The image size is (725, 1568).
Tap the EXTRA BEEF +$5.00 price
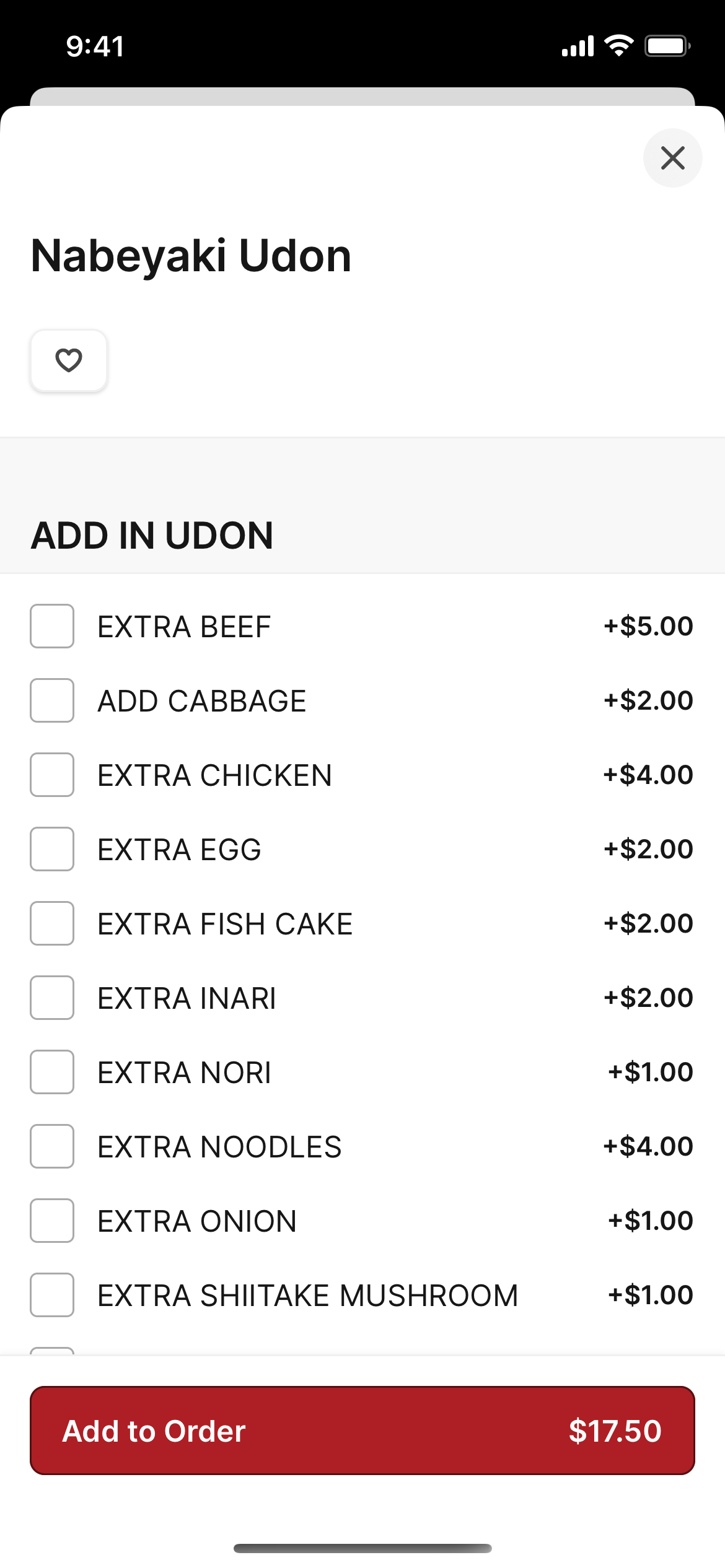tap(648, 626)
